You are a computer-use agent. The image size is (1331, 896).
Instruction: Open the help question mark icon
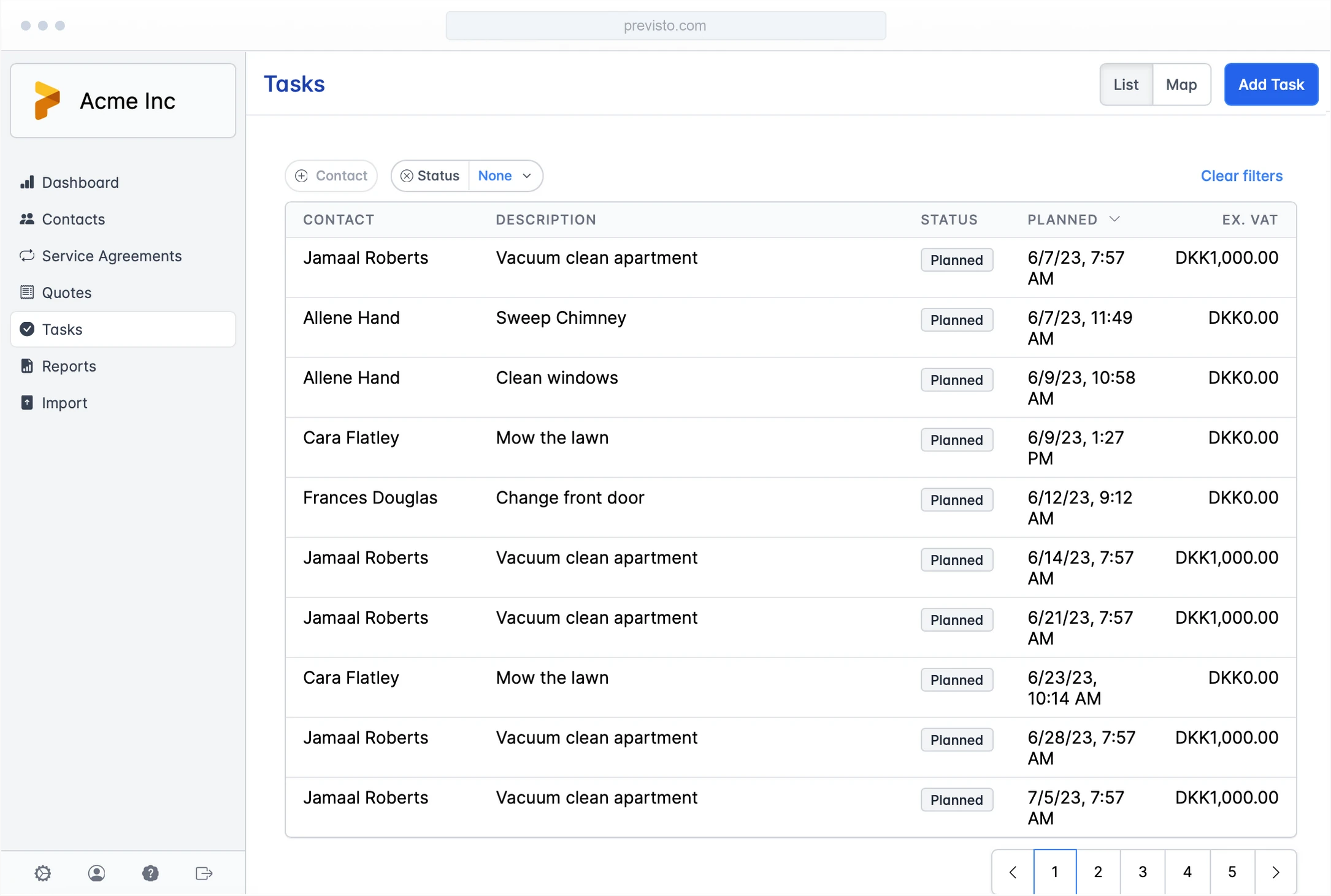(x=150, y=873)
